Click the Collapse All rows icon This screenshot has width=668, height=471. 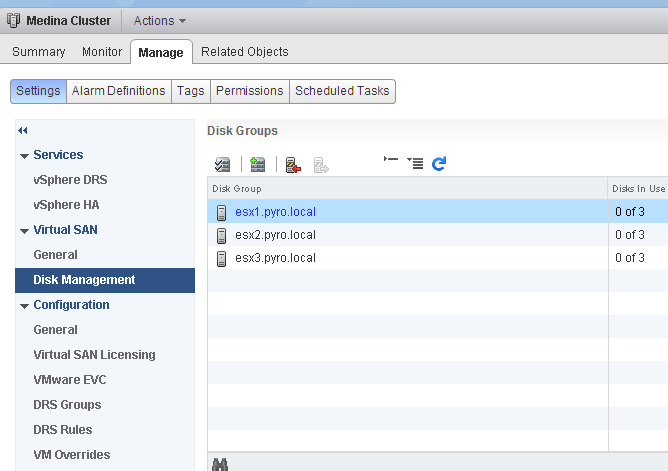pyautogui.click(x=391, y=163)
